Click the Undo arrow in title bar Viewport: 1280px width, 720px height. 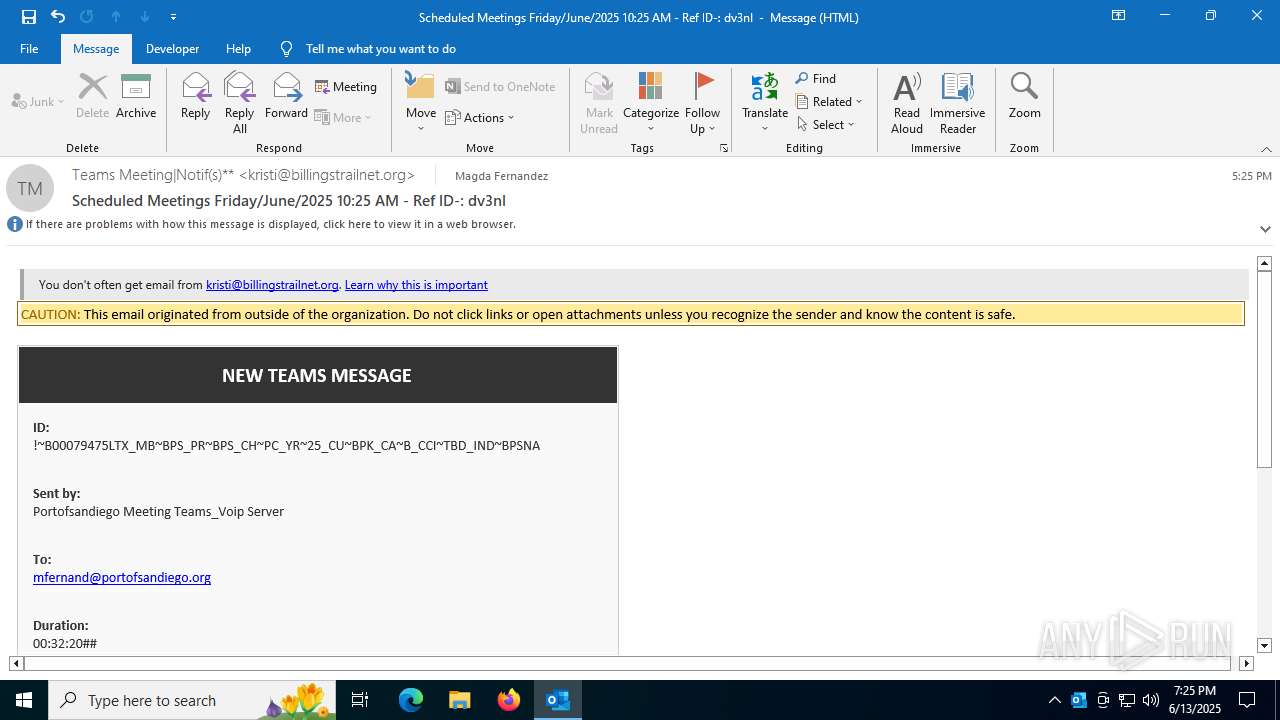click(58, 17)
